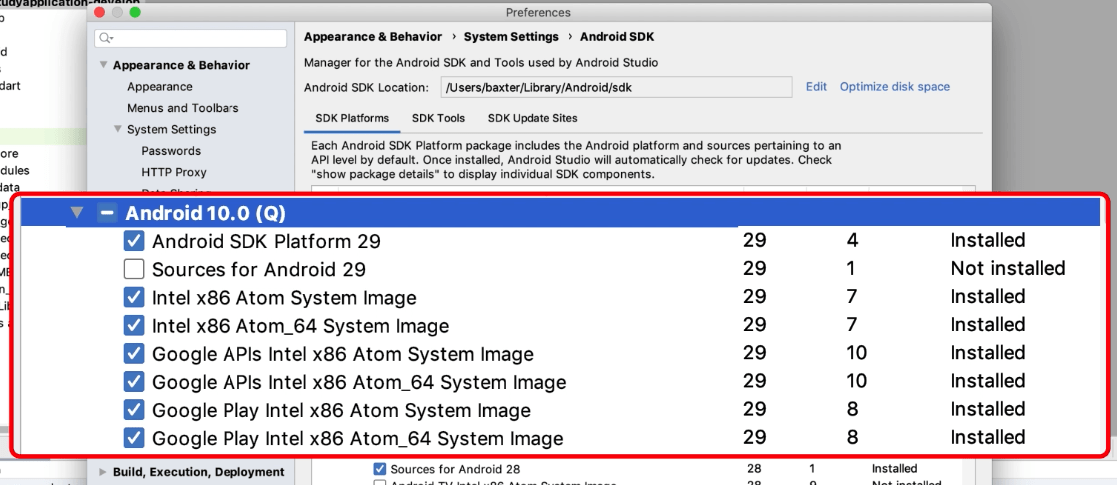Select Android SDK Platform 29 row text

pyautogui.click(x=266, y=241)
